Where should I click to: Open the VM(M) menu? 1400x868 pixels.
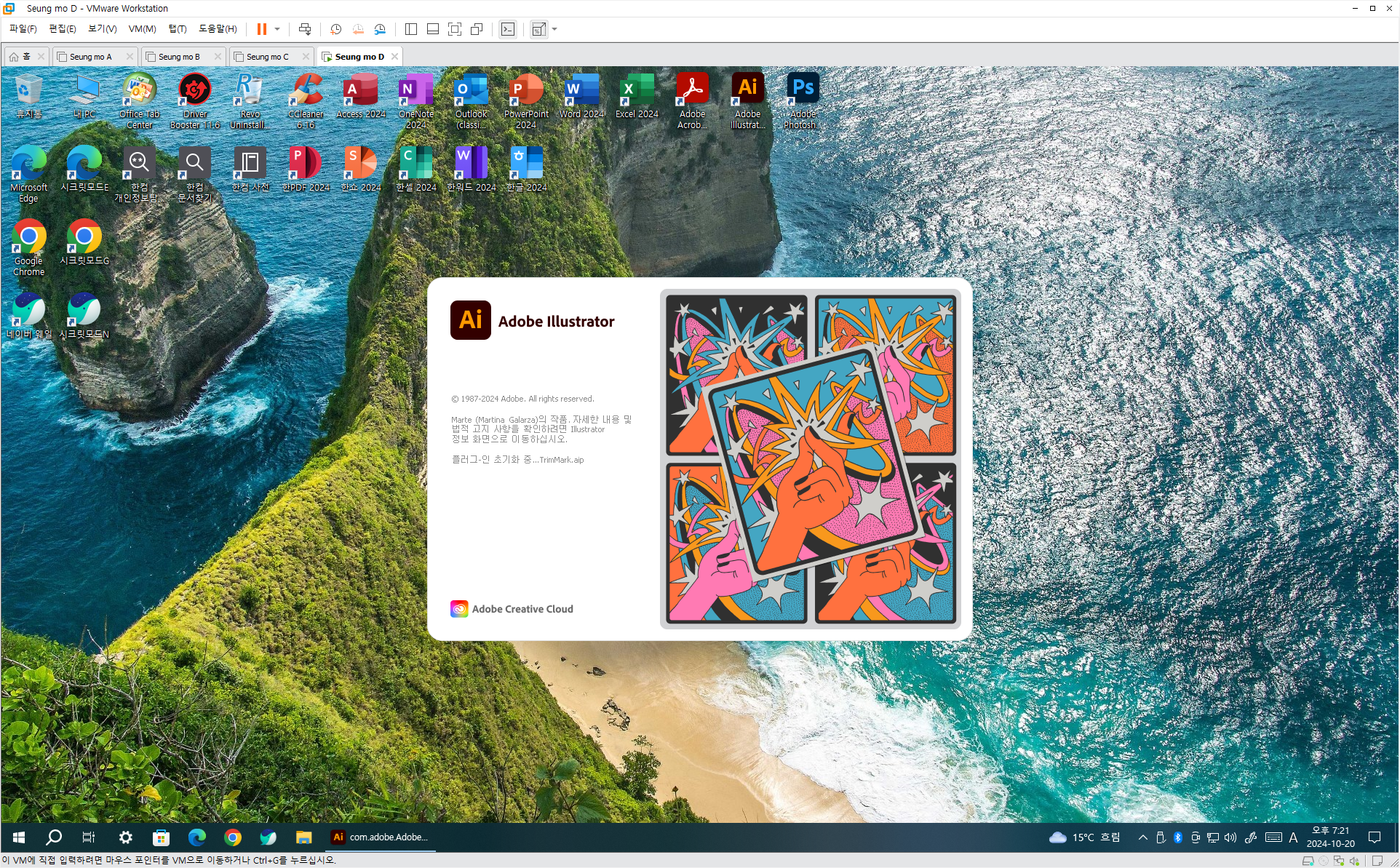(x=142, y=29)
